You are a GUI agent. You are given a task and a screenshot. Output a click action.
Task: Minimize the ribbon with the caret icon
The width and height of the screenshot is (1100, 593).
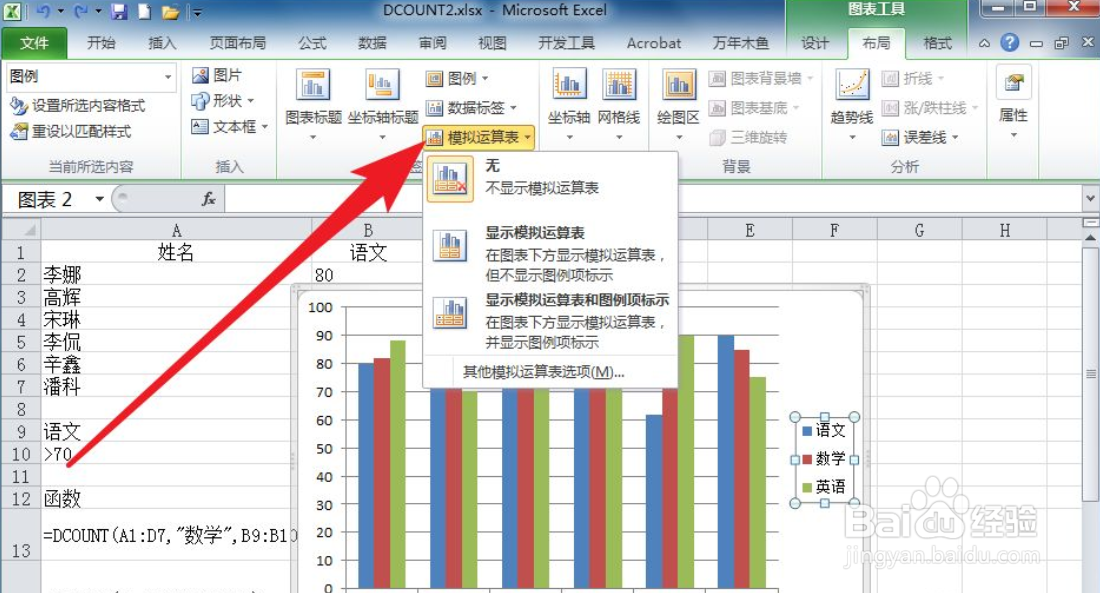click(x=984, y=44)
